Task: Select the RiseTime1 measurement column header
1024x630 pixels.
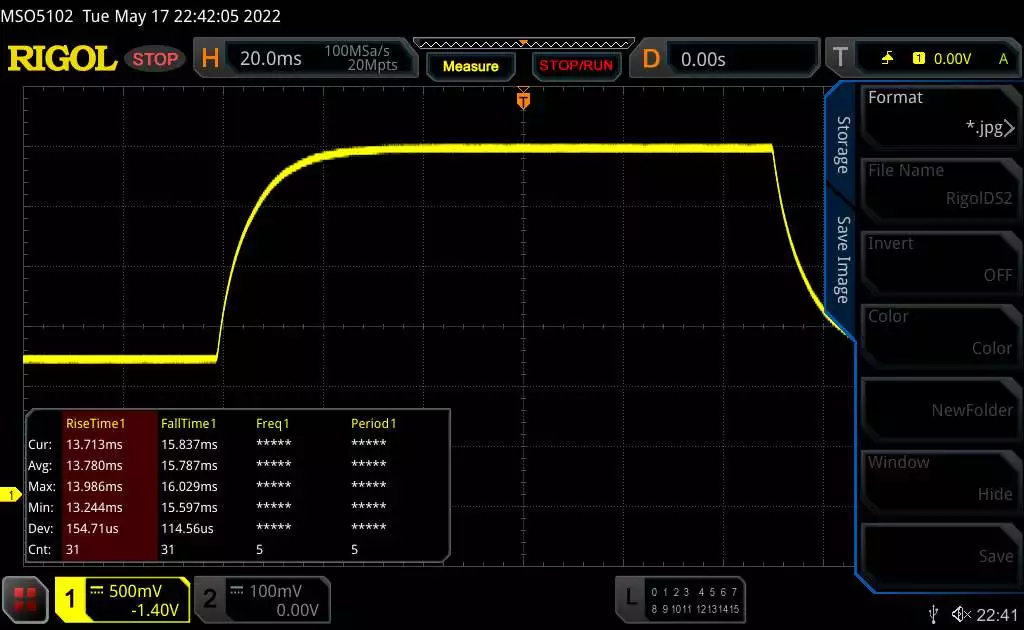Action: click(x=95, y=423)
